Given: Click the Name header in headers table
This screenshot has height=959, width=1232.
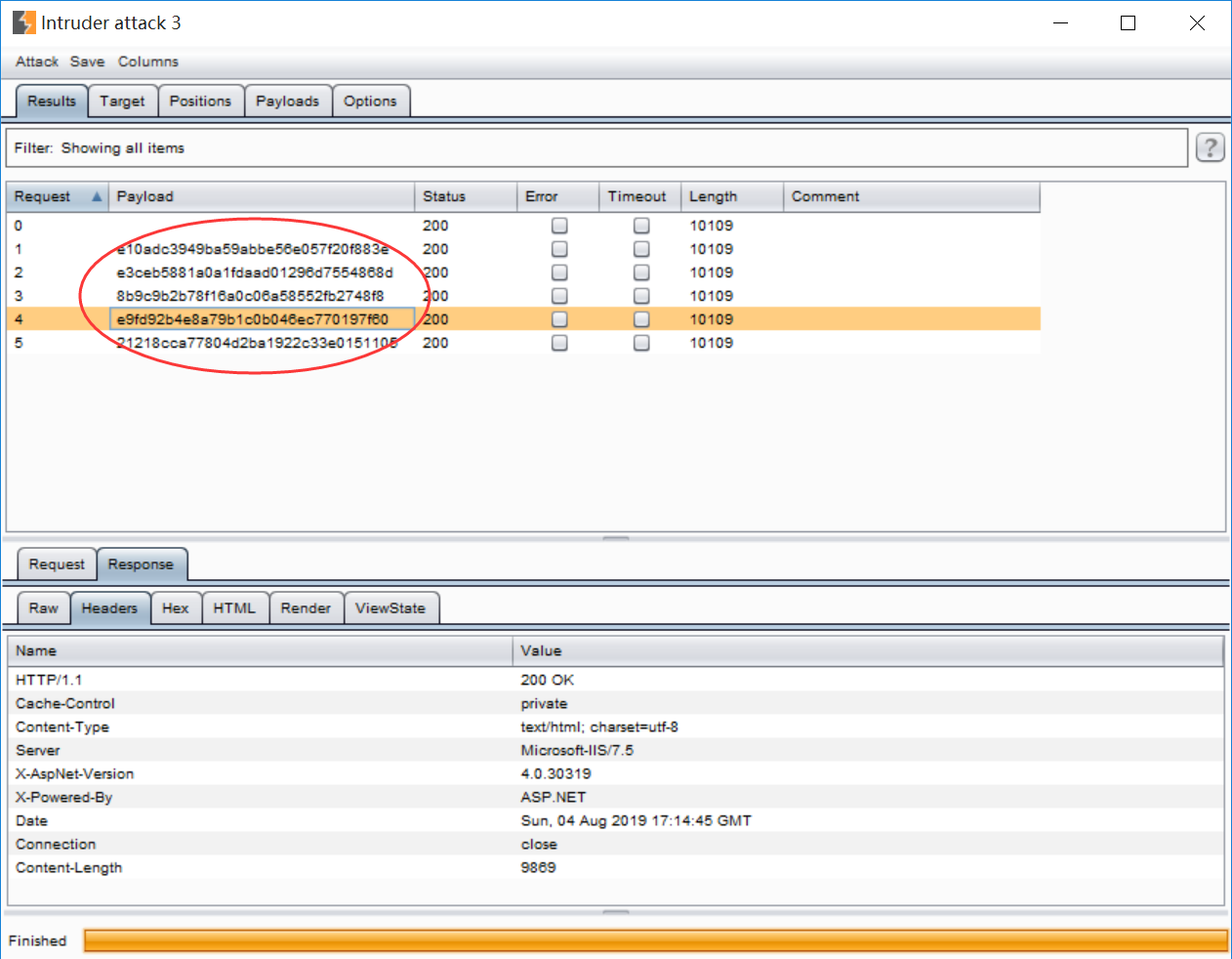Looking at the screenshot, I should pyautogui.click(x=260, y=650).
